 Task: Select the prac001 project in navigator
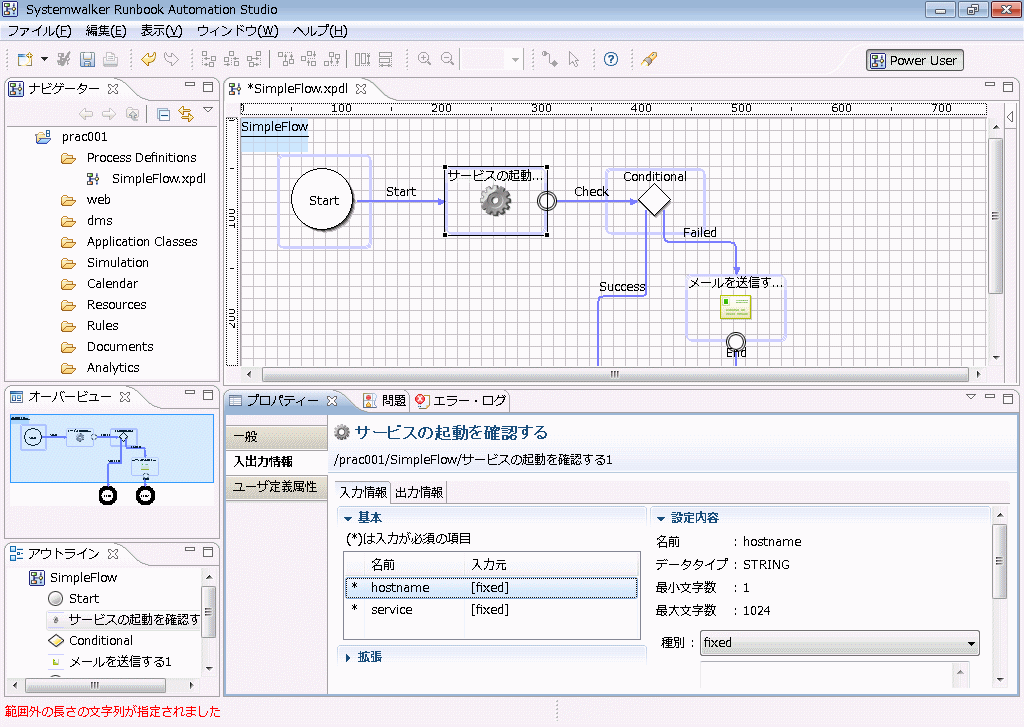point(84,137)
